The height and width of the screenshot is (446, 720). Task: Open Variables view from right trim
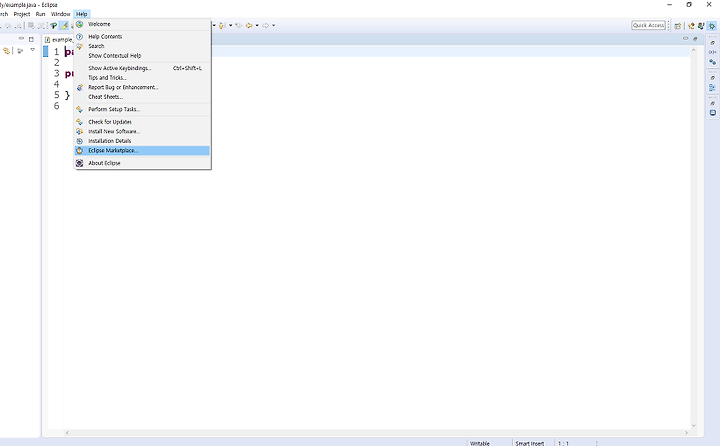[x=712, y=52]
